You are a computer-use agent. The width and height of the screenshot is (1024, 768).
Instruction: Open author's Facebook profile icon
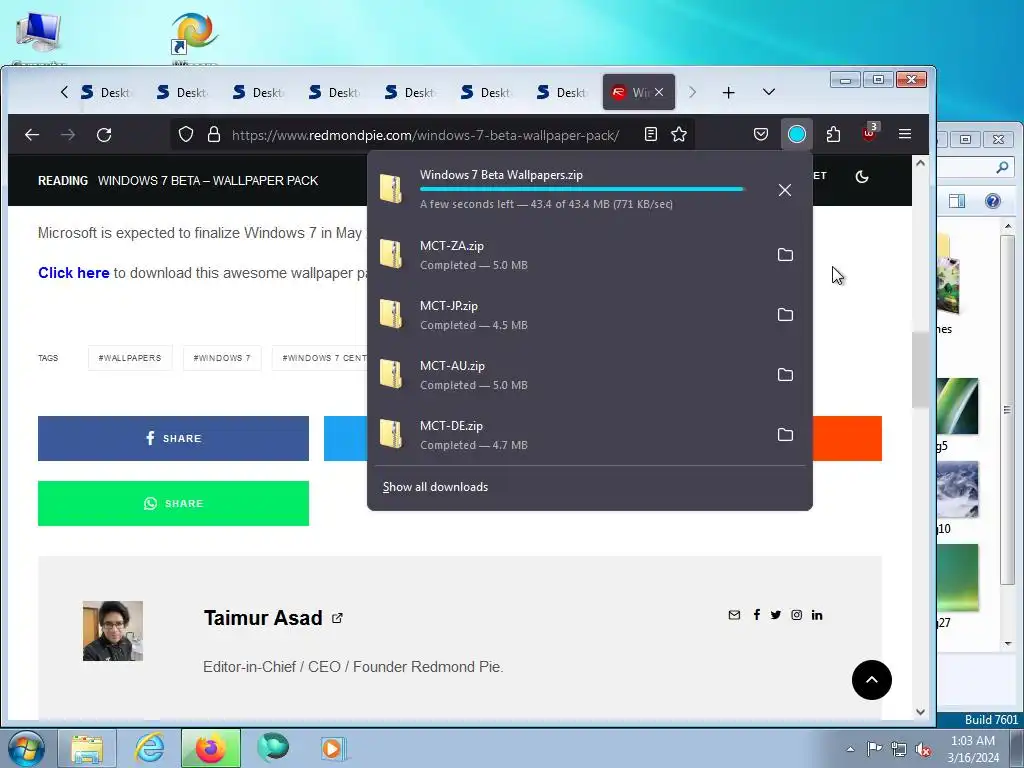pos(756,615)
